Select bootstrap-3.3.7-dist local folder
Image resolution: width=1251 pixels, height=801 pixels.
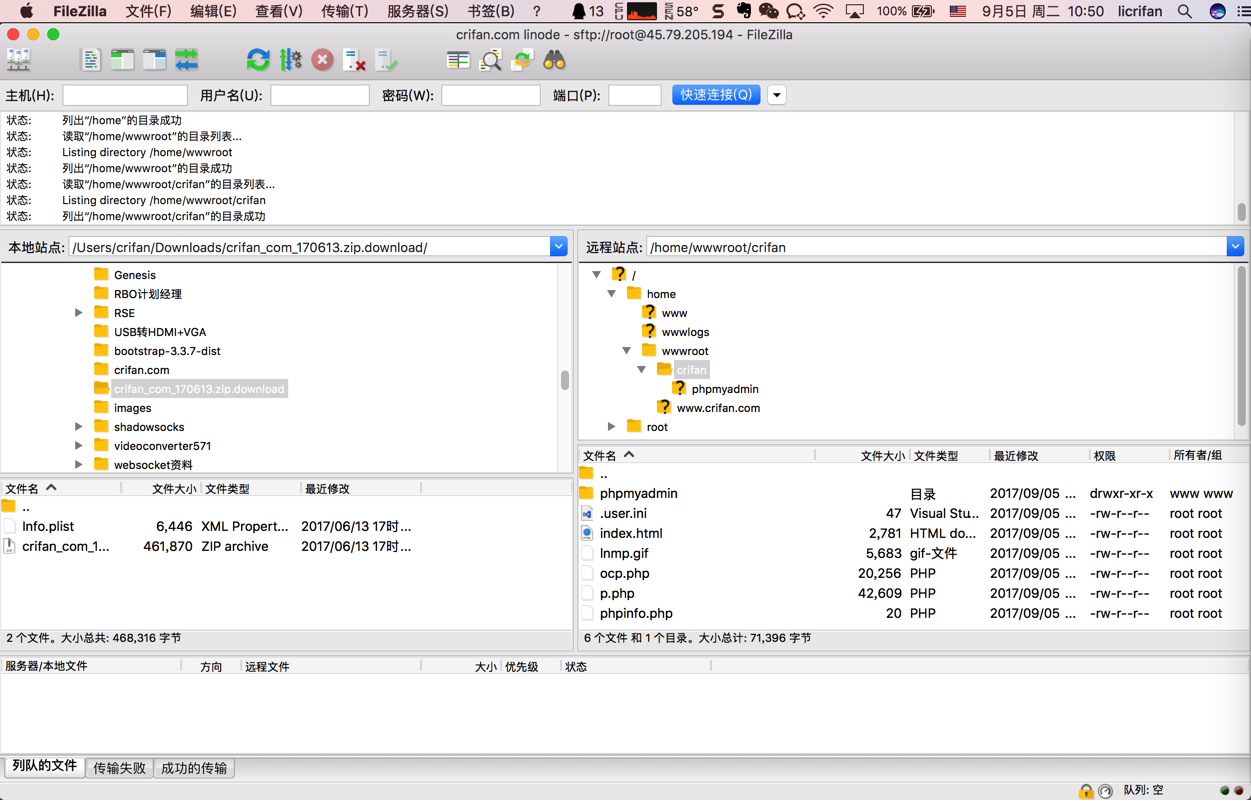(167, 351)
